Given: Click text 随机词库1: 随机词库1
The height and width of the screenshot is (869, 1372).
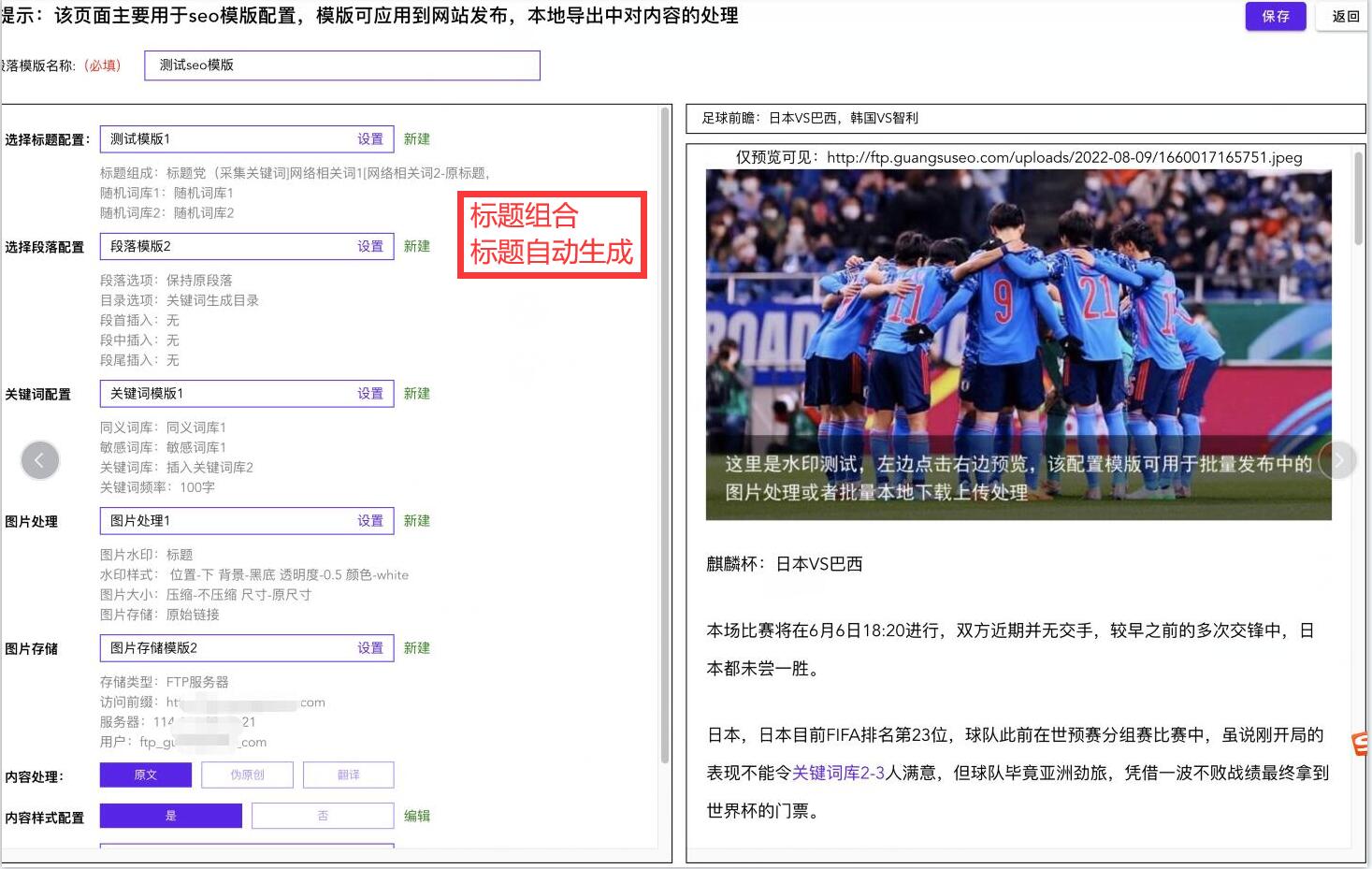Looking at the screenshot, I should (x=166, y=193).
